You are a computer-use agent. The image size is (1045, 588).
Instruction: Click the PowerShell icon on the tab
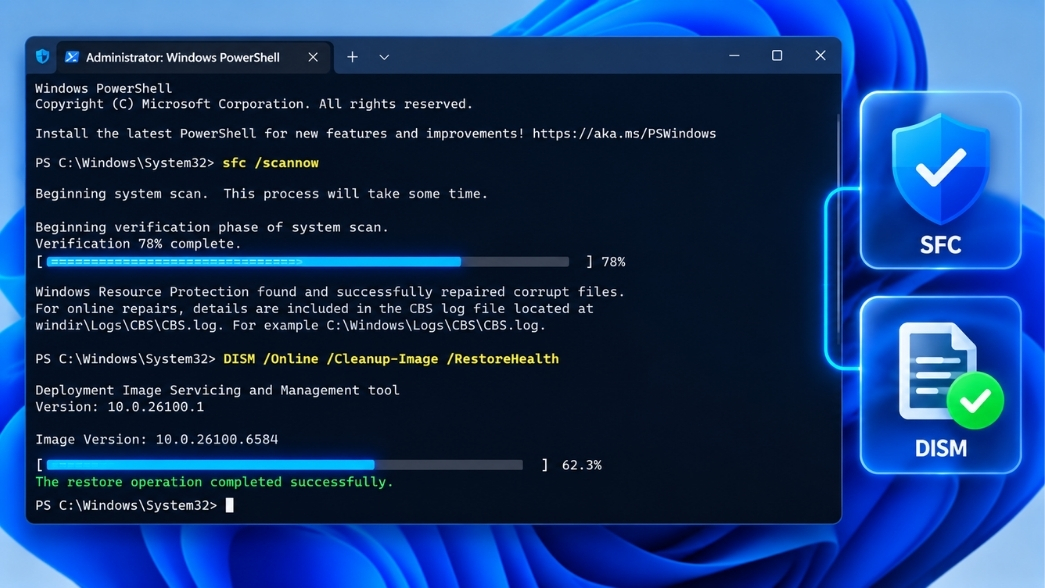tap(71, 57)
